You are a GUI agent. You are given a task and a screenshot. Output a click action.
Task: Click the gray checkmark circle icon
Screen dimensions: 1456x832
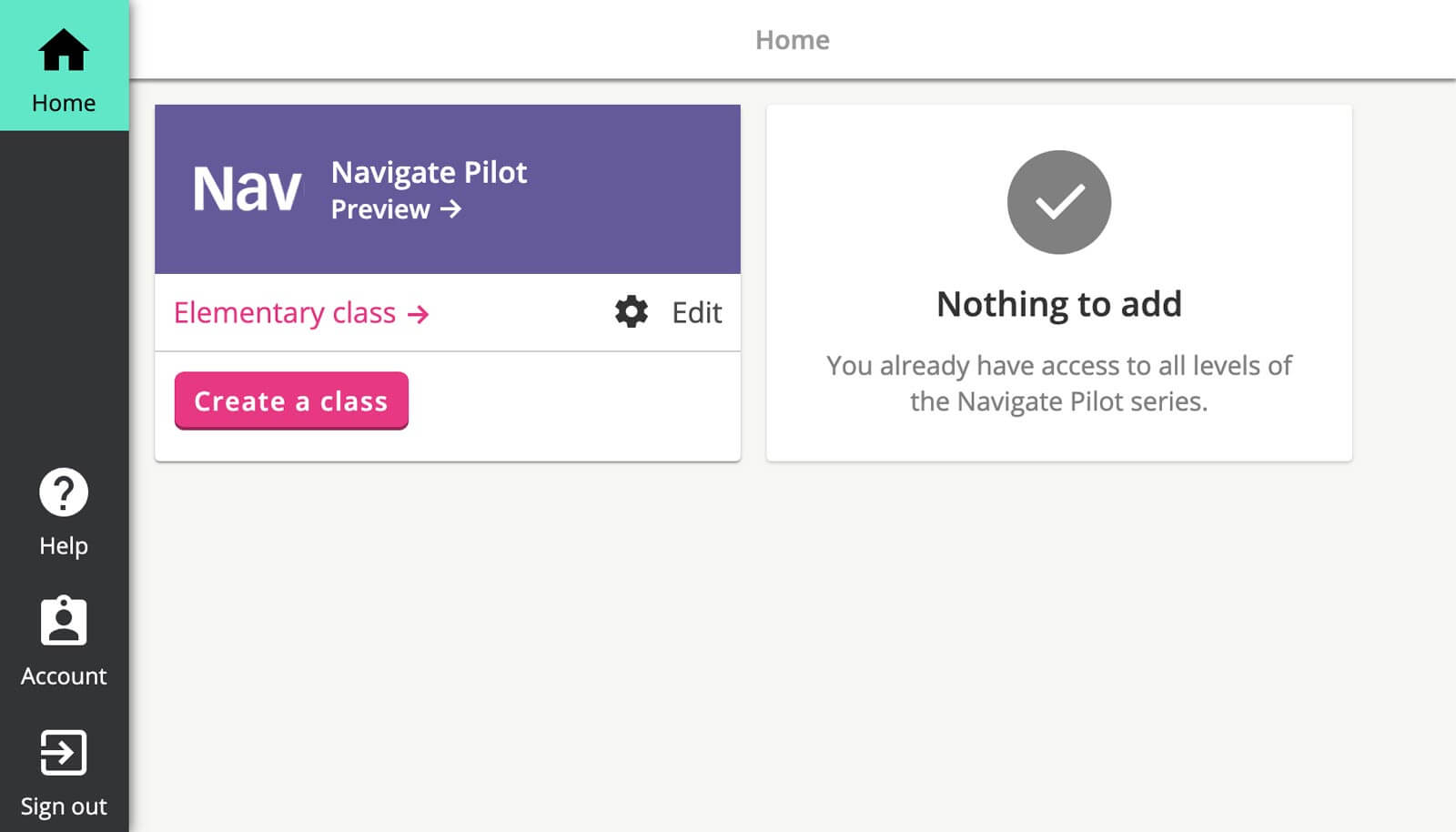pos(1058,202)
